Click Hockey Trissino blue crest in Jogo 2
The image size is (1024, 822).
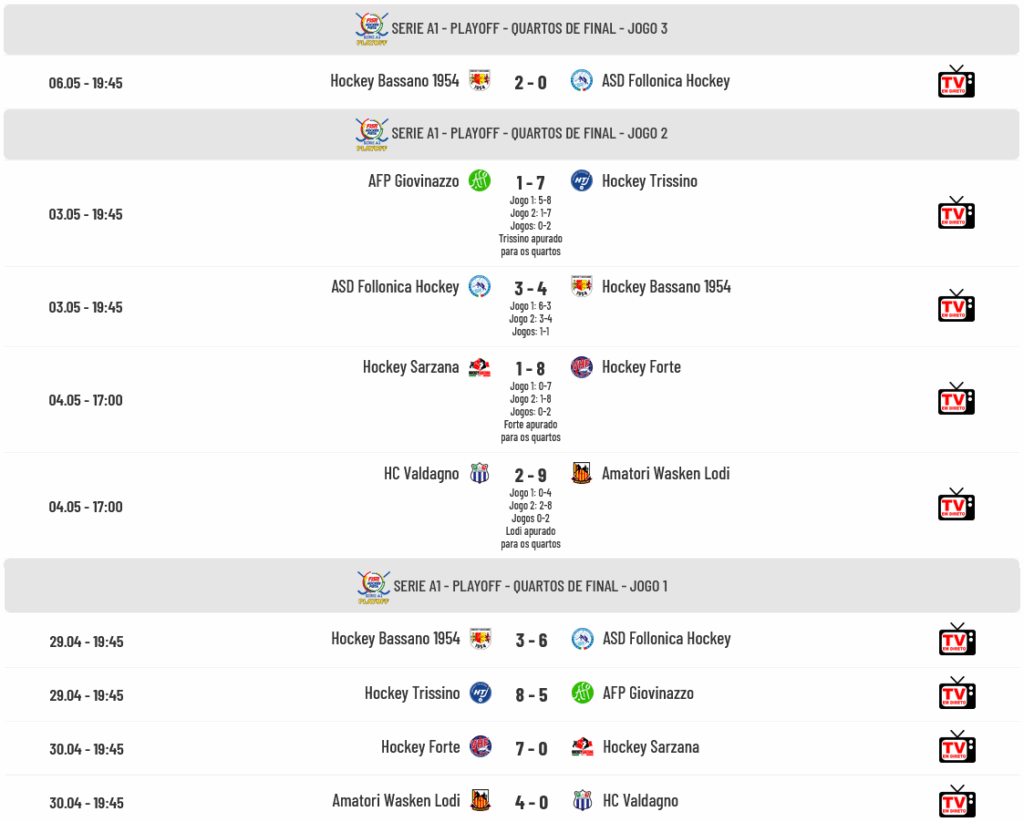[581, 180]
